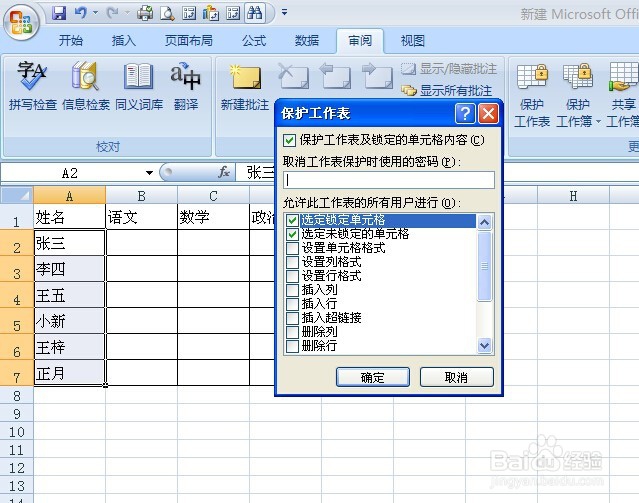Viewport: 639px width, 503px height.
Task: Click 显示所有批注 in ribbon
Action: (447, 90)
